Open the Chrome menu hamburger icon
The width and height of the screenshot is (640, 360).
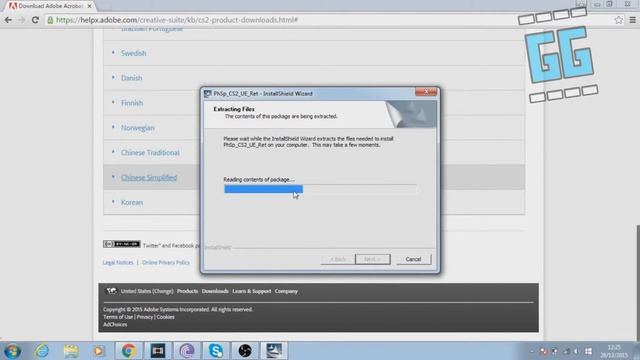pos(632,20)
